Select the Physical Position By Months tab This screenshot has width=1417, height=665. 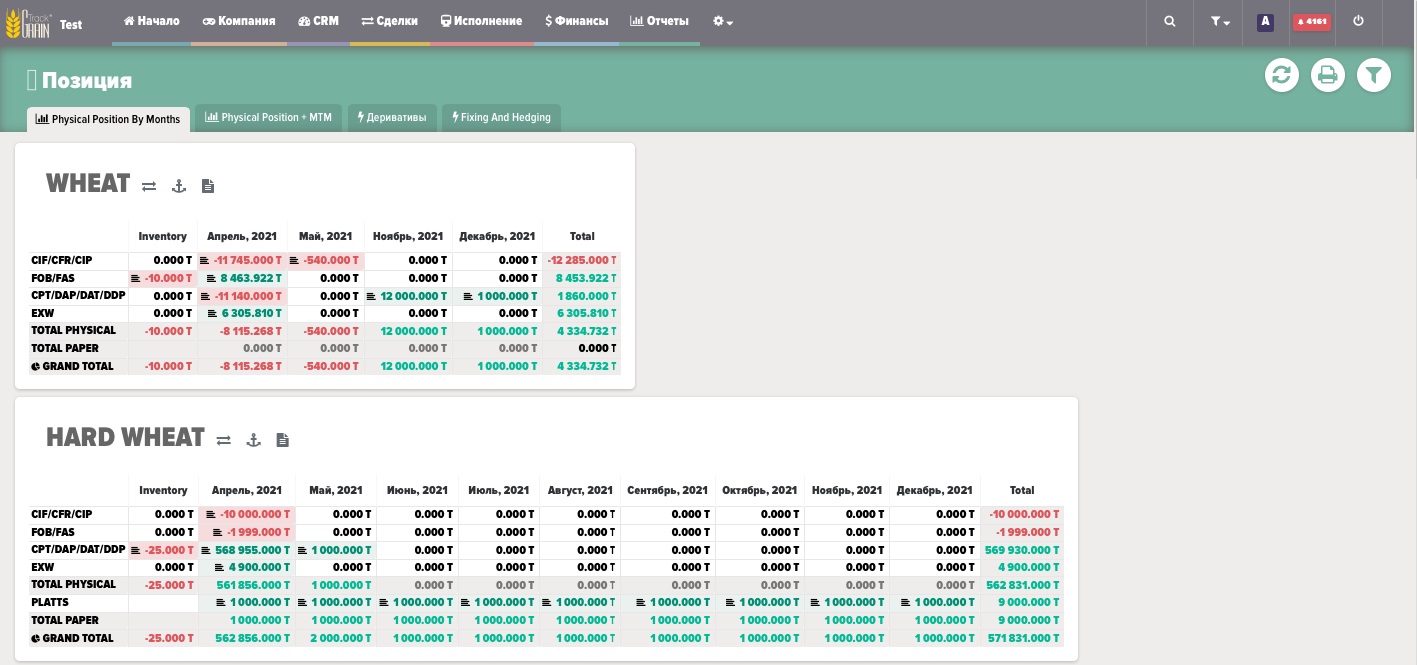click(x=108, y=119)
